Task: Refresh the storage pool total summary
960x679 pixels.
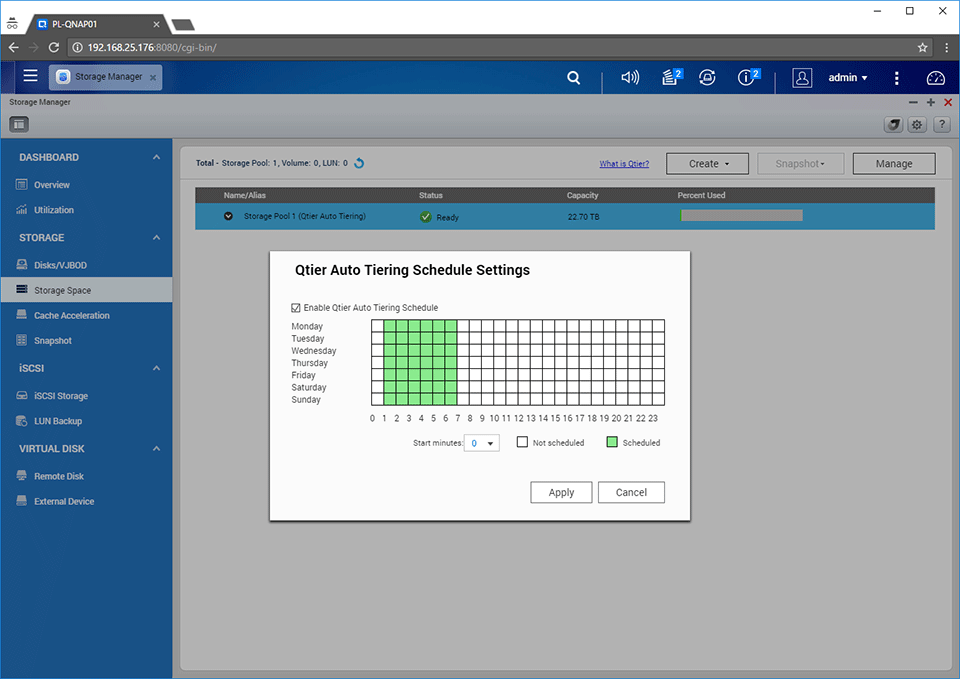Action: (359, 163)
